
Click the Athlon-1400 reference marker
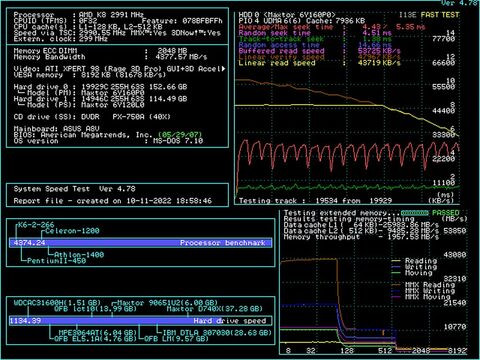click(x=79, y=255)
